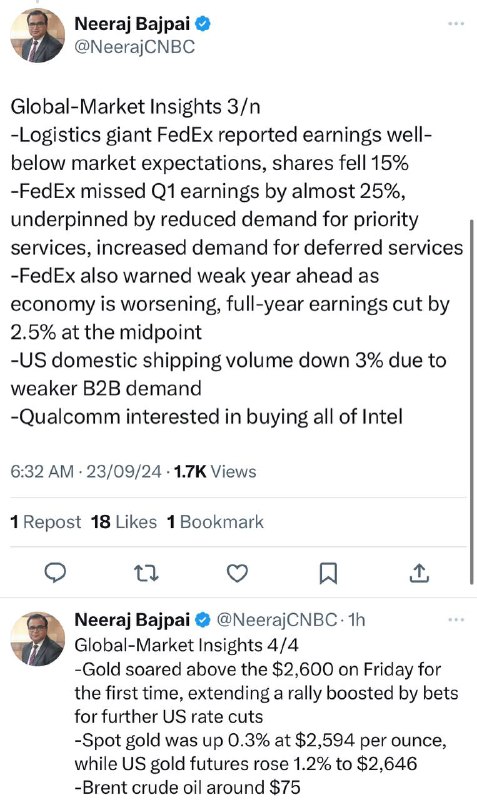Open the three-dot menu on the 4/4 tweet
Screen dimensions: 477x800
pos(456,620)
